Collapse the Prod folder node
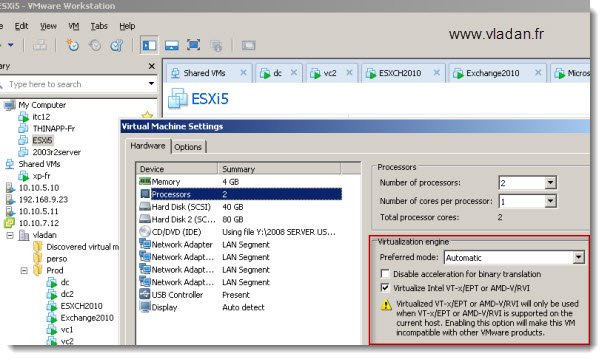Viewport: 605px width, 360px height. point(24,270)
